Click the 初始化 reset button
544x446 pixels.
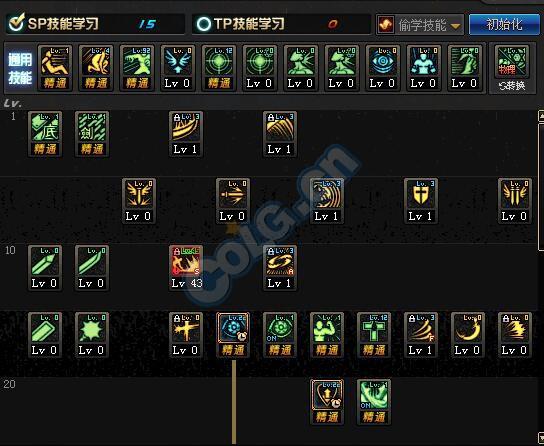(504, 25)
